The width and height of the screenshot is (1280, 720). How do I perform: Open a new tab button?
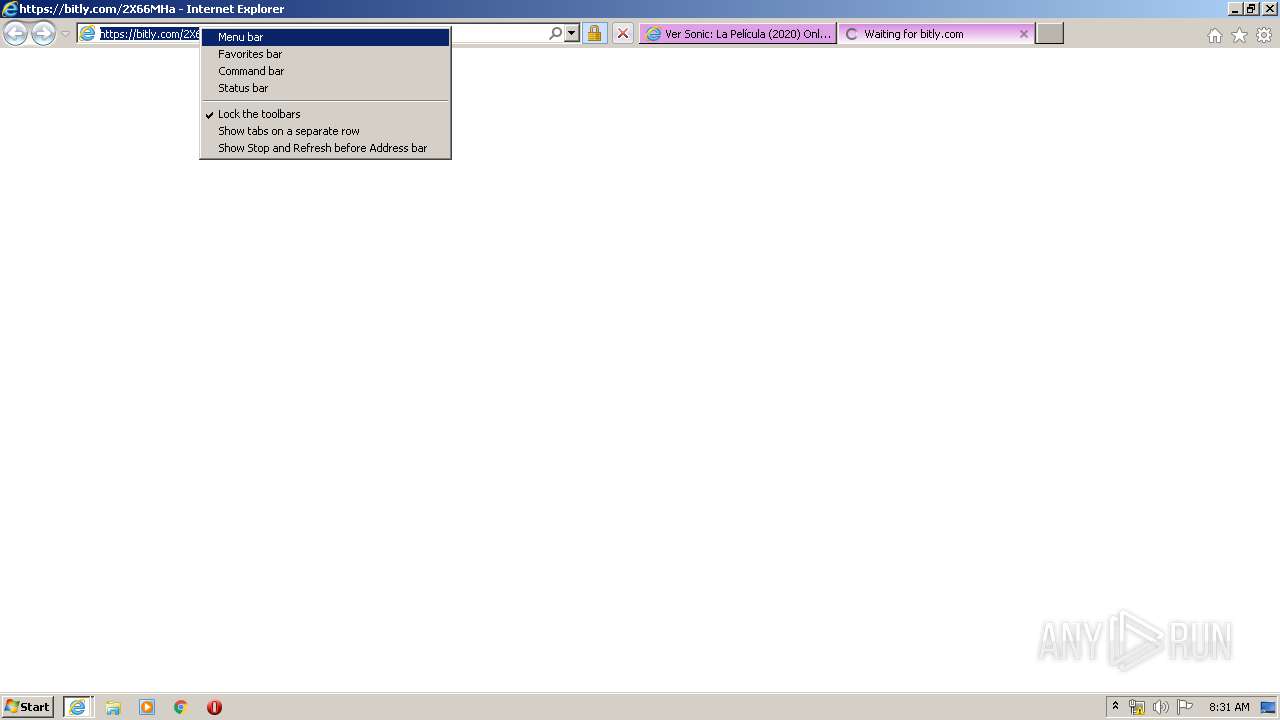pos(1049,33)
